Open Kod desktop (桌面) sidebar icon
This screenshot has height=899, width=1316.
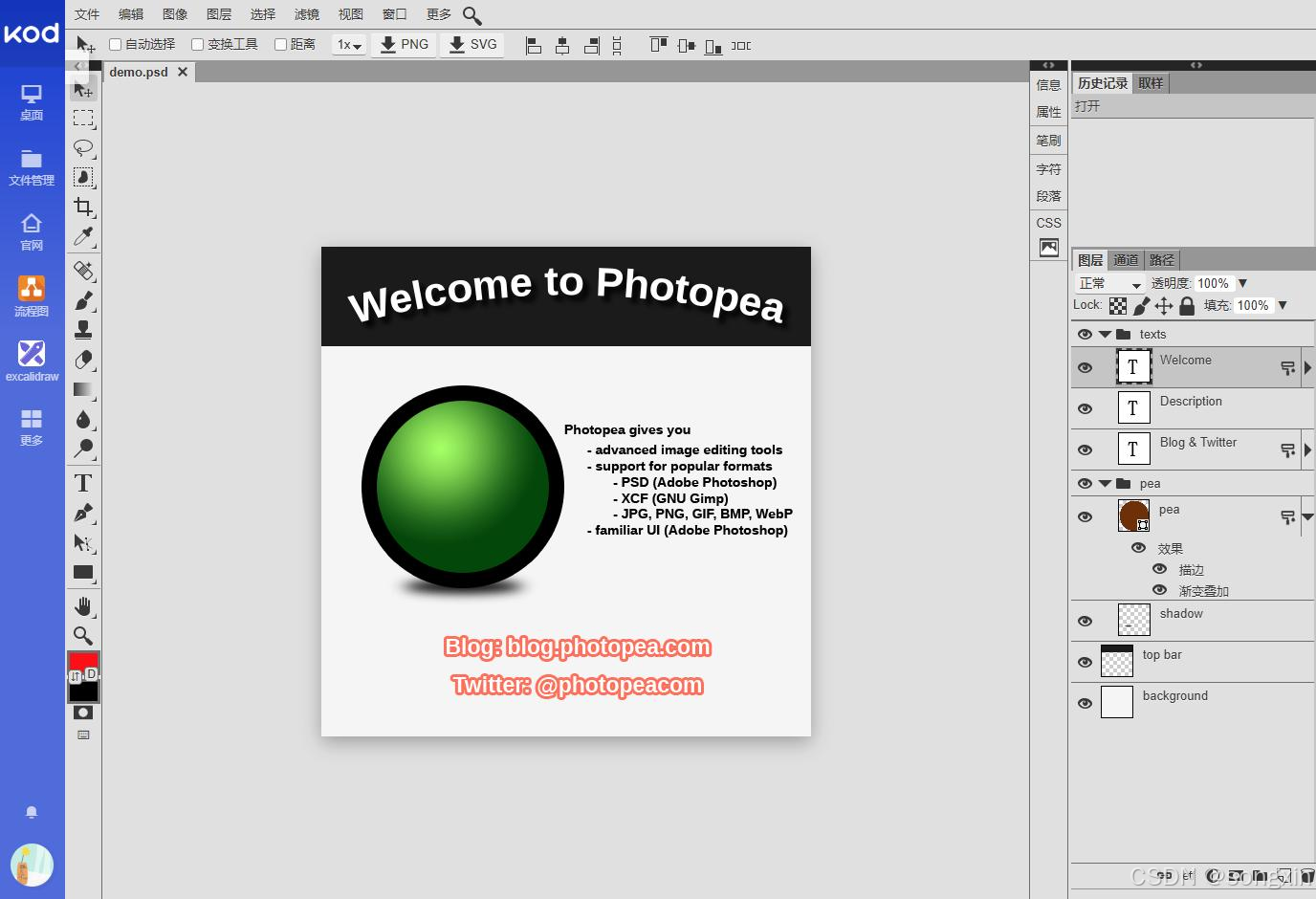click(32, 102)
